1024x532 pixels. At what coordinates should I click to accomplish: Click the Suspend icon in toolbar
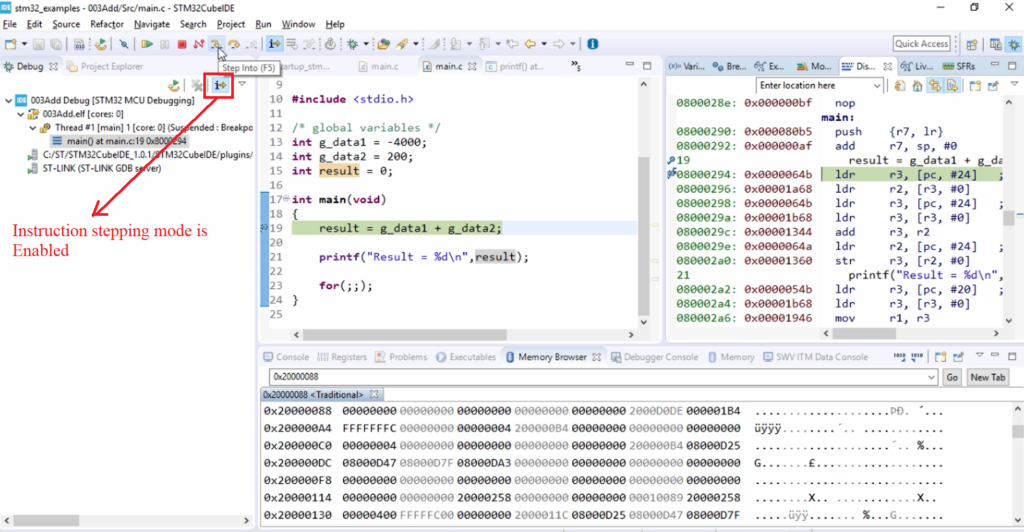tap(165, 44)
